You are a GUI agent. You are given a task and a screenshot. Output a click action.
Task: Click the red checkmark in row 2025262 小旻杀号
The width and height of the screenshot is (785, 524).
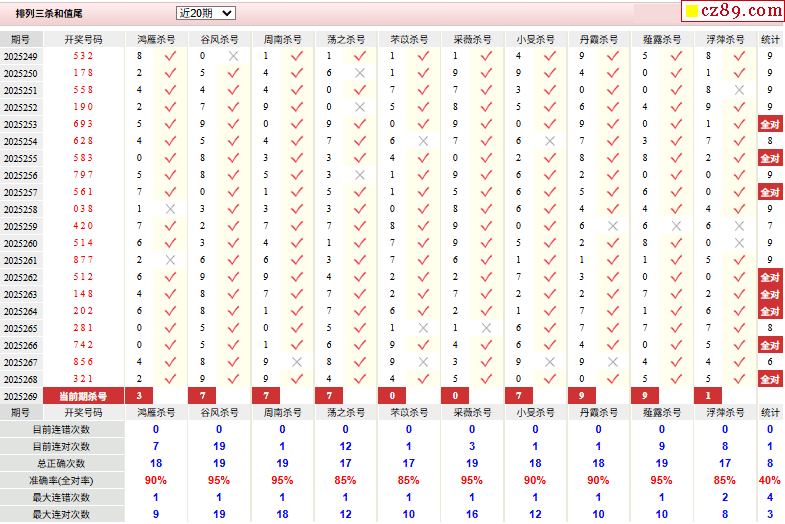pos(550,277)
